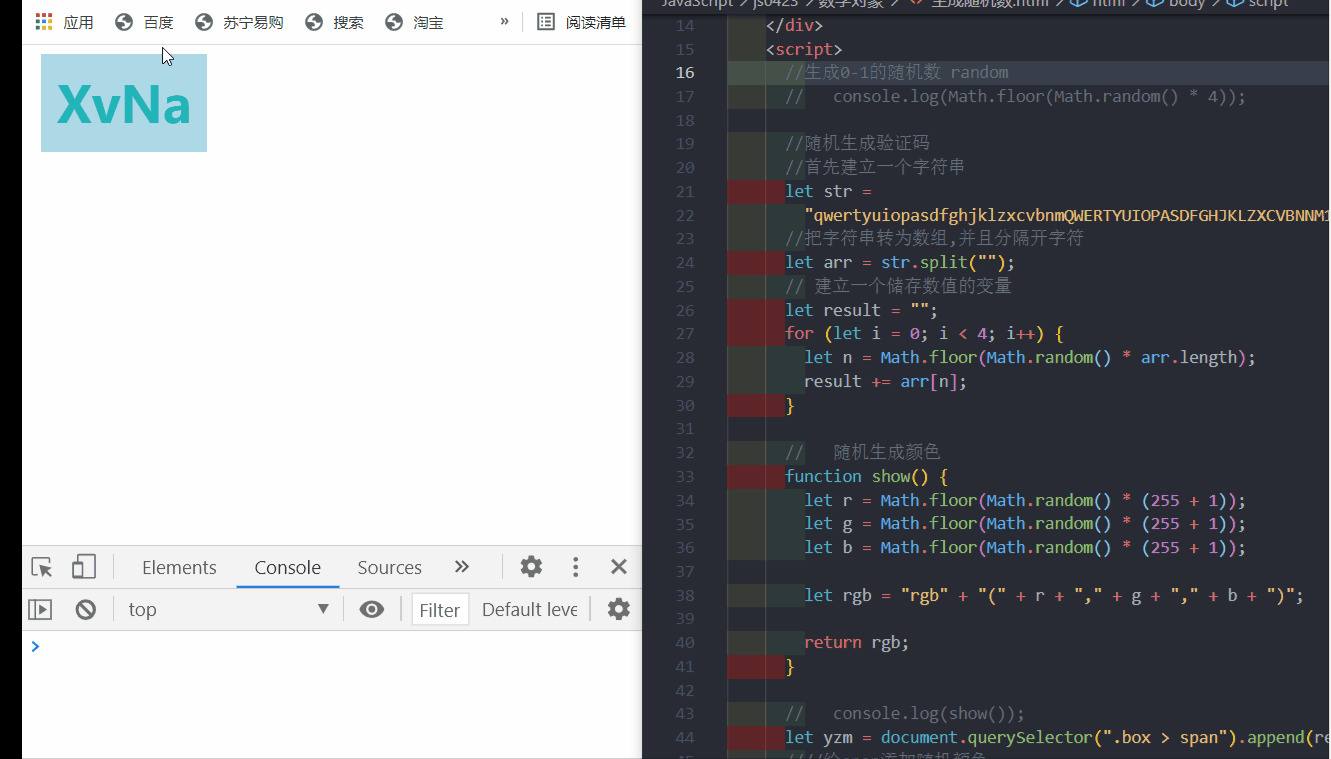Viewport: 1331px width, 759px height.
Task: Open the 阅读清单 reading list icon
Action: [x=546, y=21]
